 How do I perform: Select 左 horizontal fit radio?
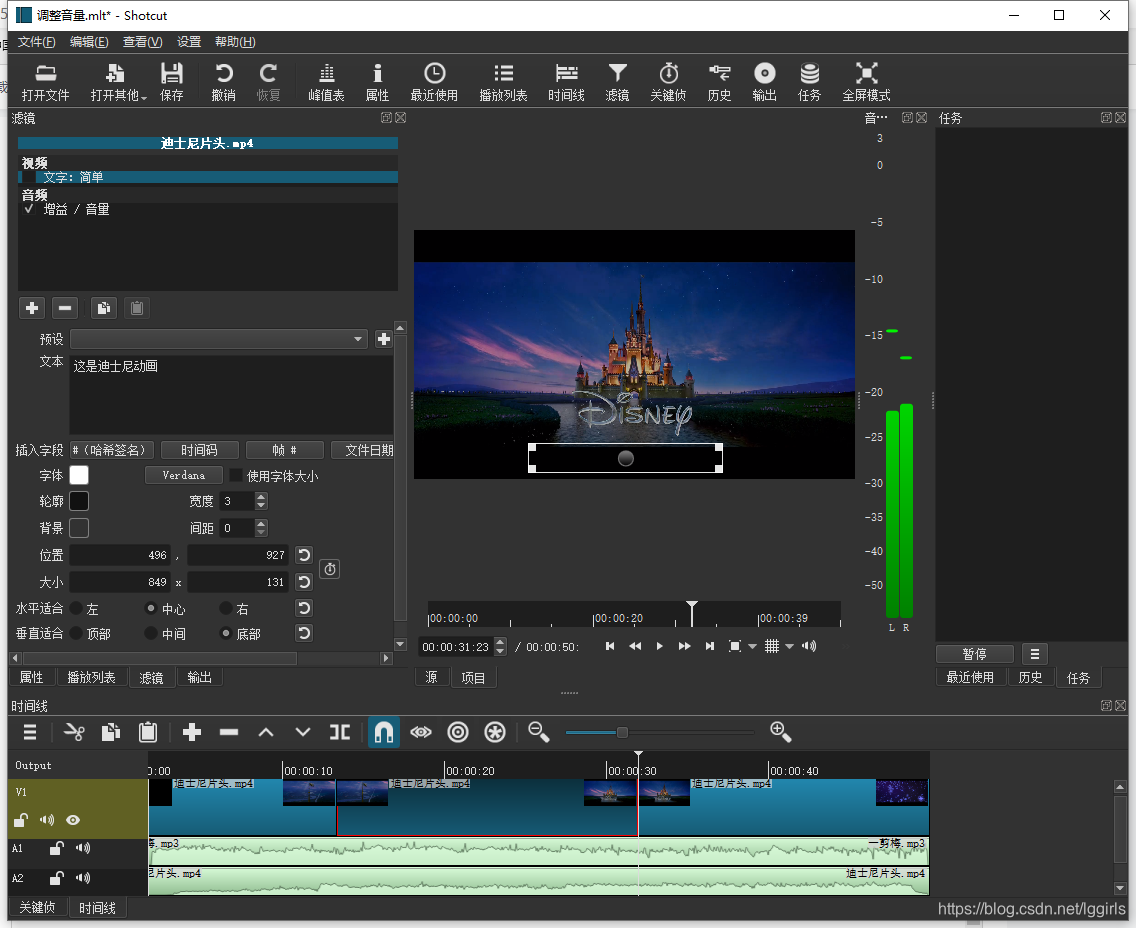76,609
